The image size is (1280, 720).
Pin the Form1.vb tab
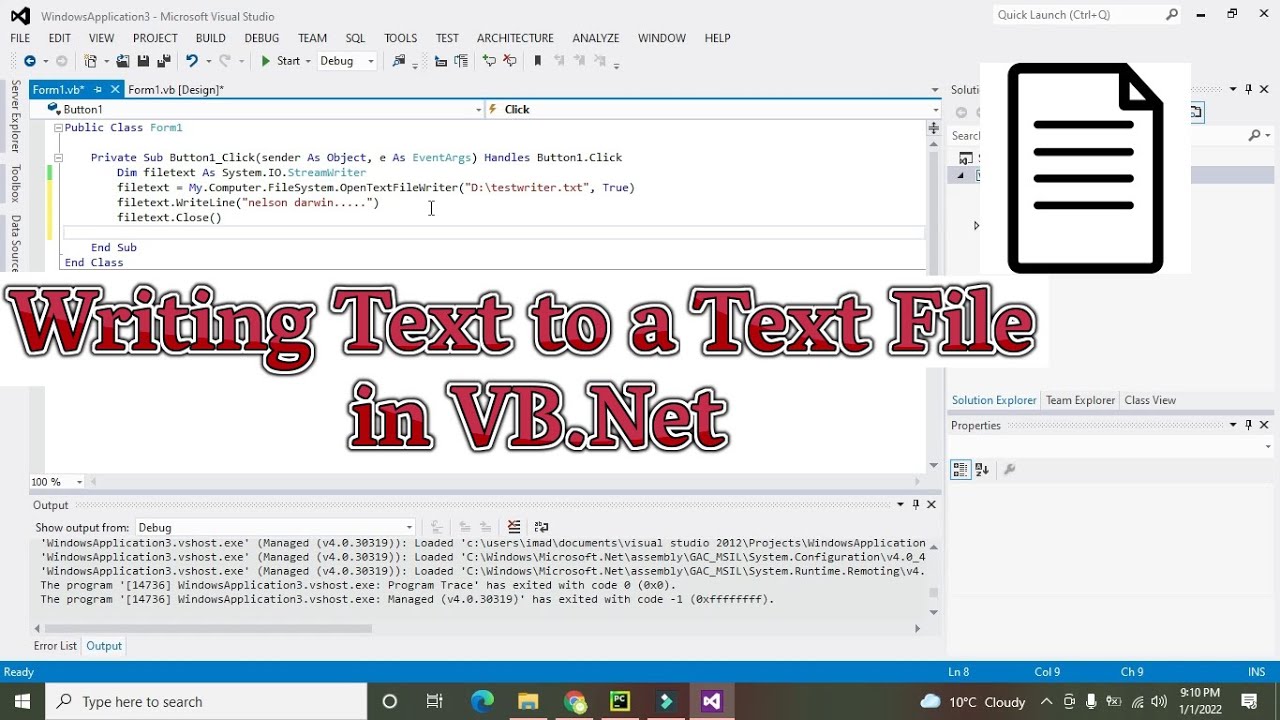point(97,90)
